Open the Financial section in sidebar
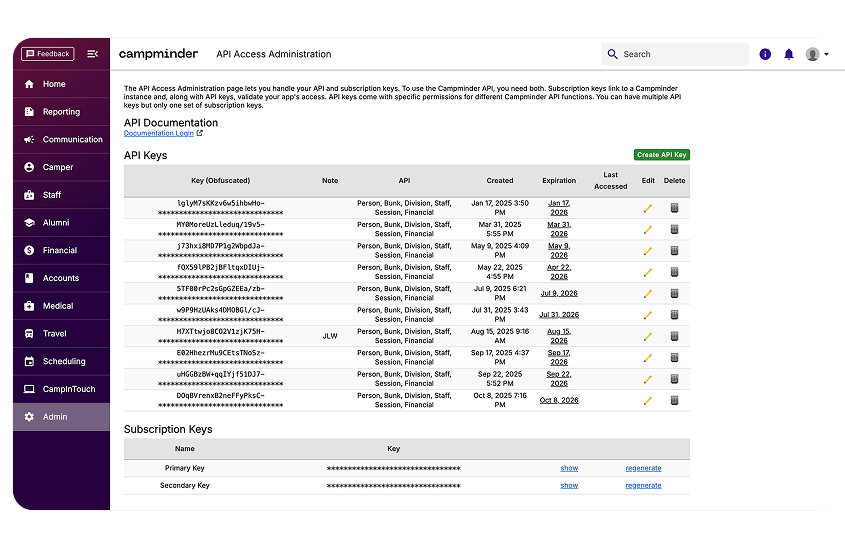 tap(60, 250)
